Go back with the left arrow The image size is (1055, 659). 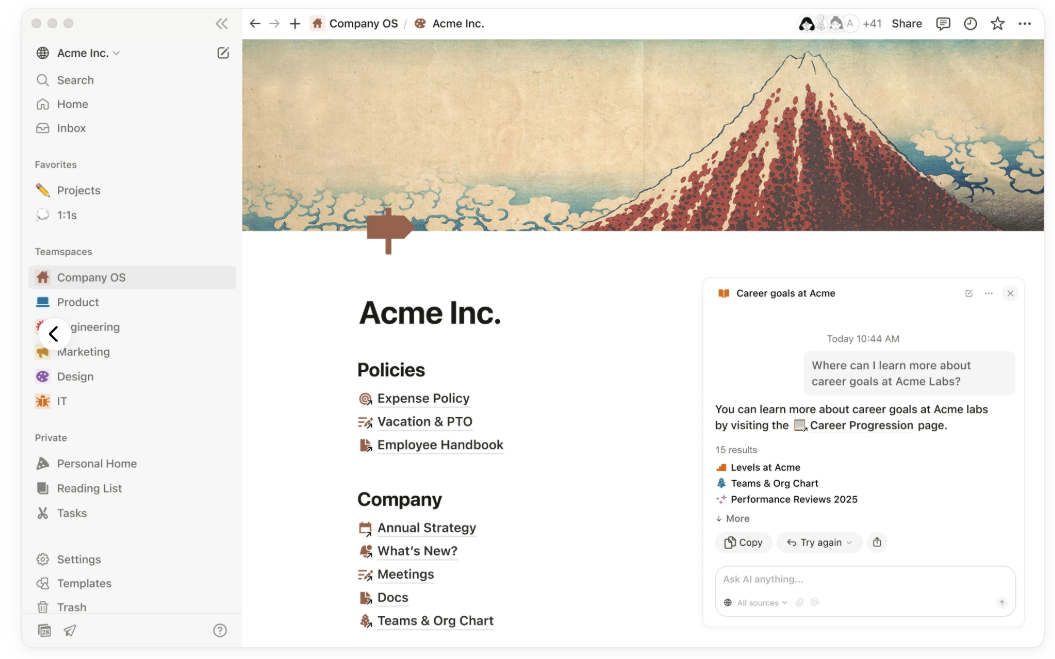254,24
